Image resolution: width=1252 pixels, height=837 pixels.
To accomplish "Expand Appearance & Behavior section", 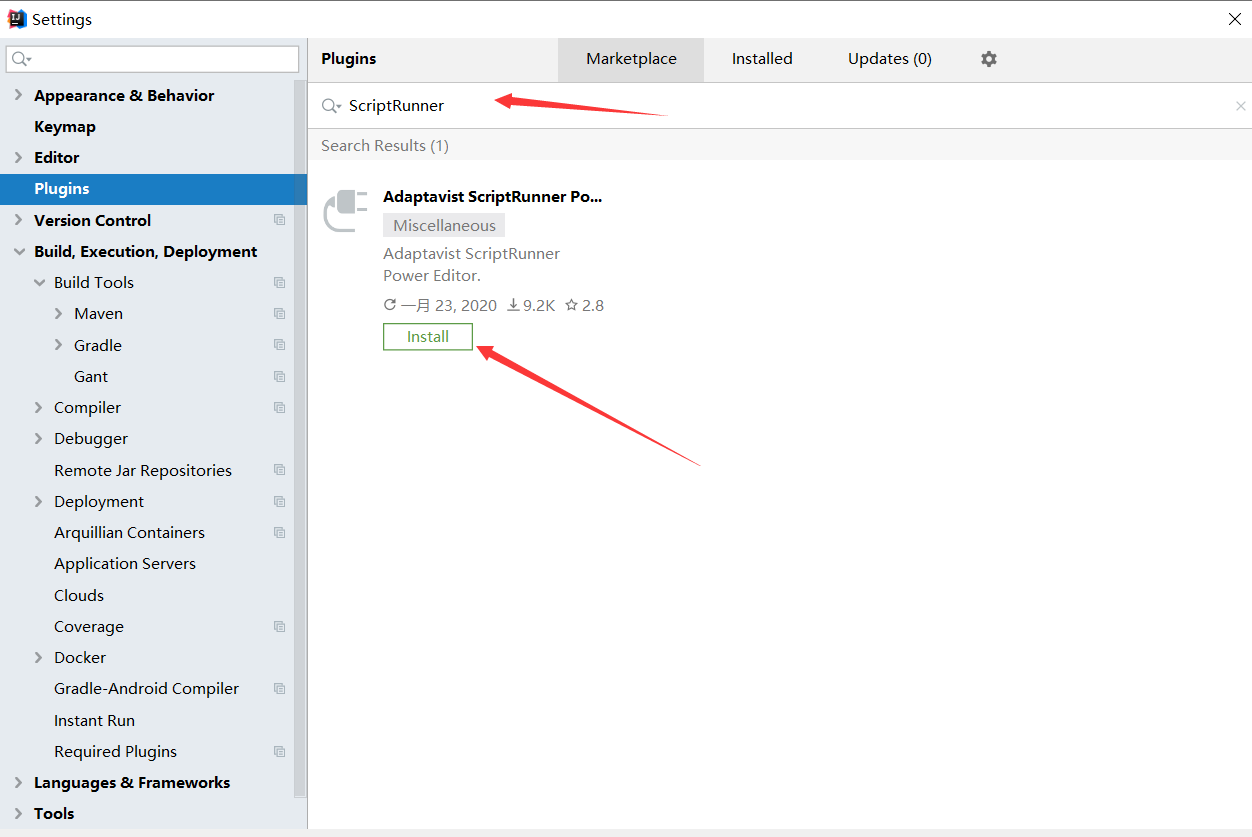I will (x=18, y=95).
